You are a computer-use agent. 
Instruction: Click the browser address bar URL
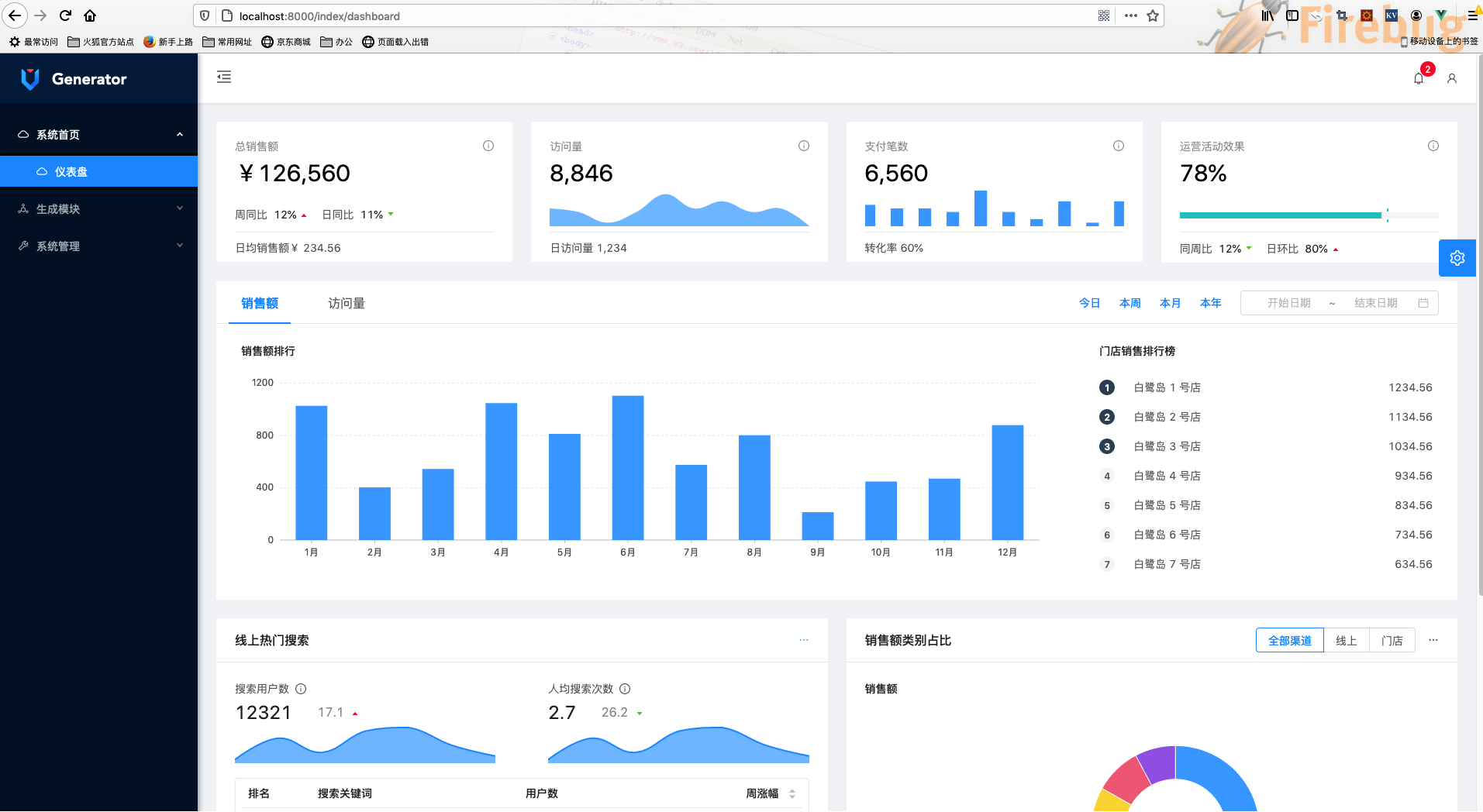pos(319,15)
